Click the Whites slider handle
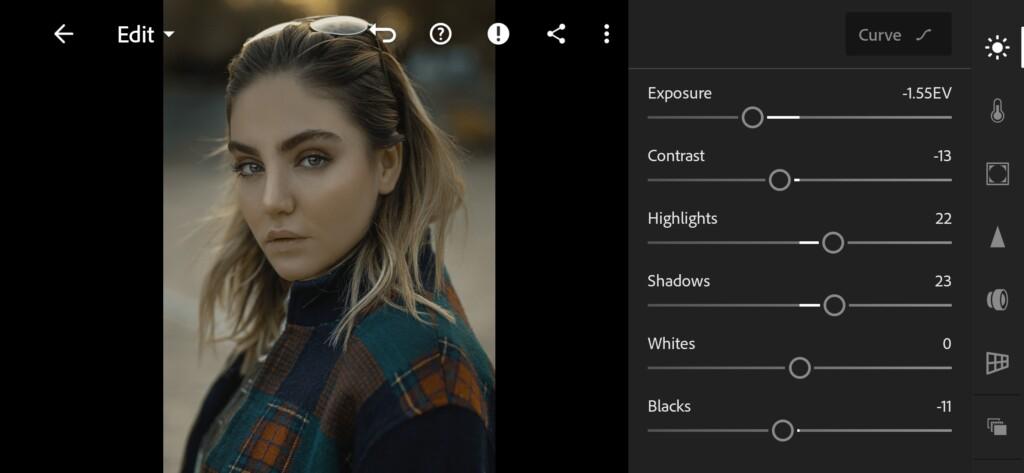 click(800, 368)
